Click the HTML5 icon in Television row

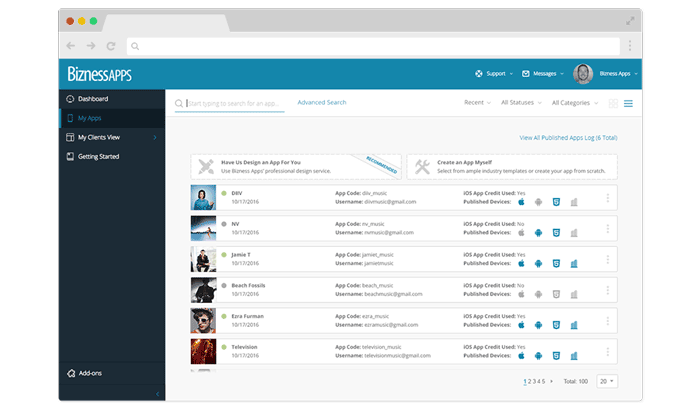[x=556, y=356]
